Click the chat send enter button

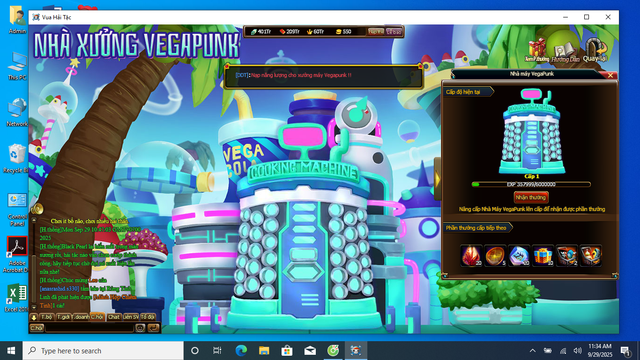pyautogui.click(x=153, y=328)
